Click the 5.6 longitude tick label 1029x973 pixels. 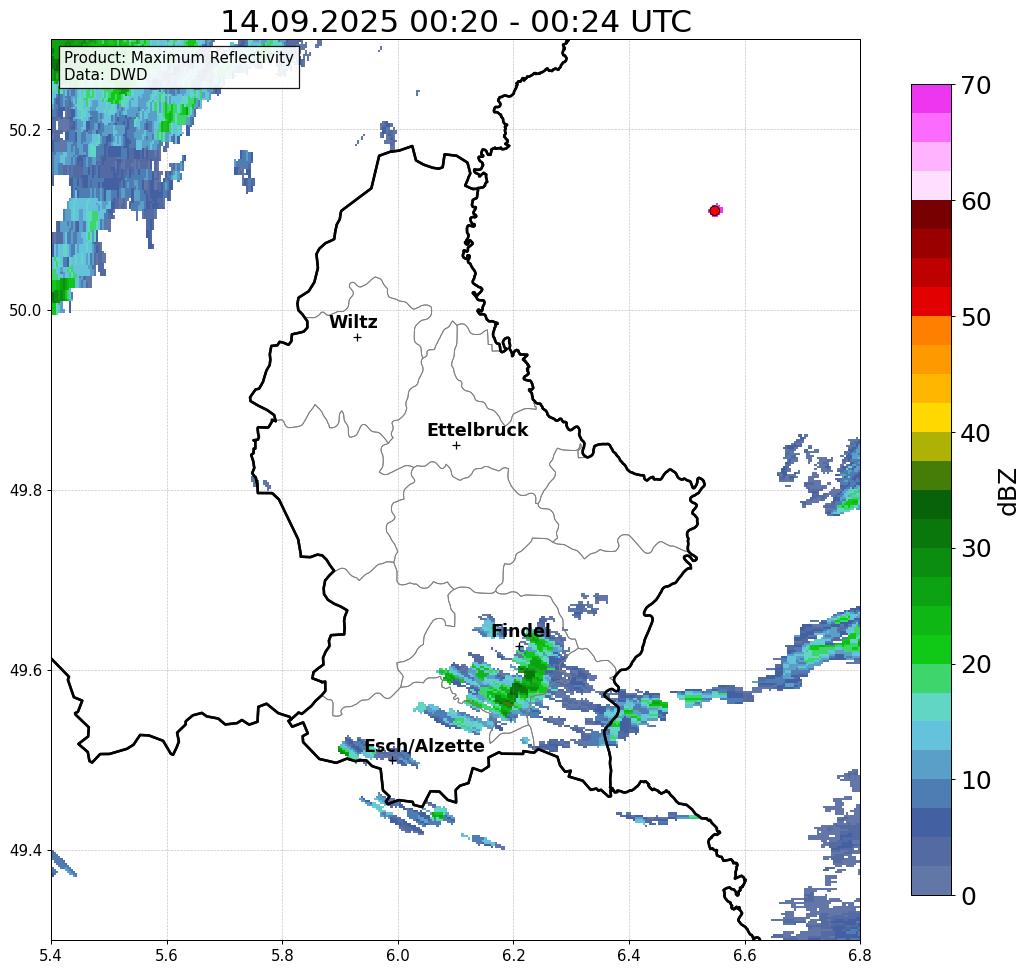click(x=167, y=955)
